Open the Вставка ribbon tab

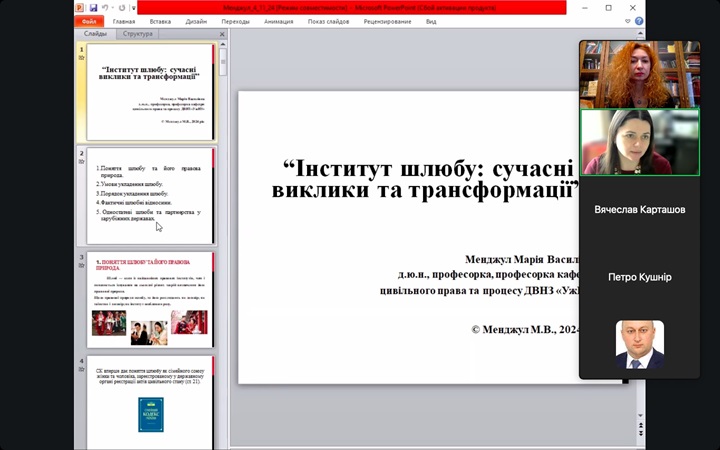point(160,21)
